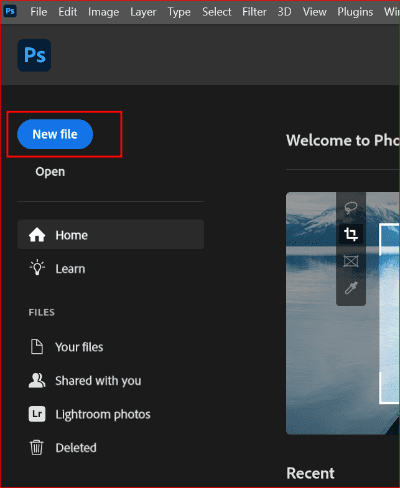Select the Lasso tool in the welcome preview
Viewport: 400px width, 488px height.
click(351, 208)
